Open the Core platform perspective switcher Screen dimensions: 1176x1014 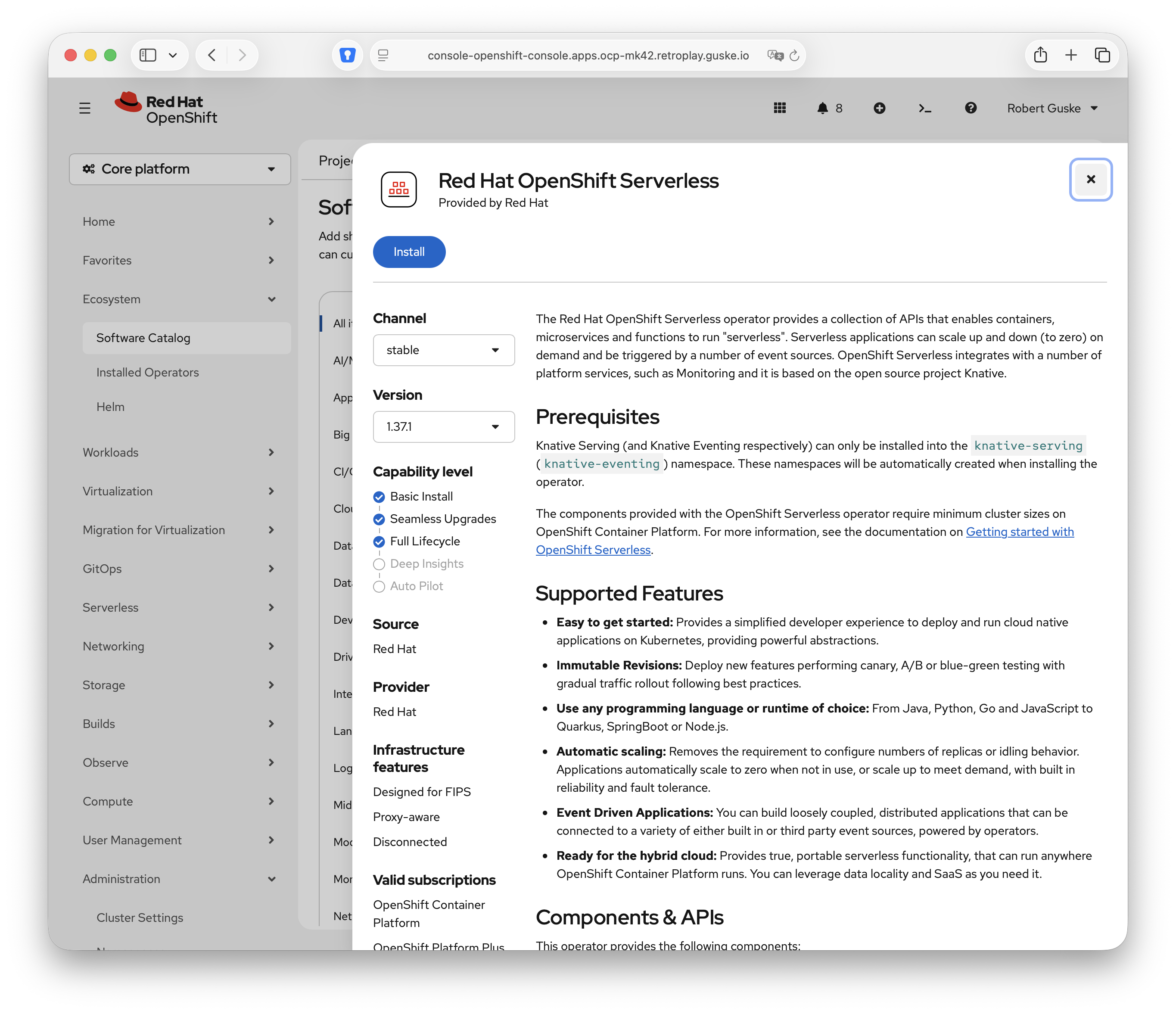[x=179, y=169]
